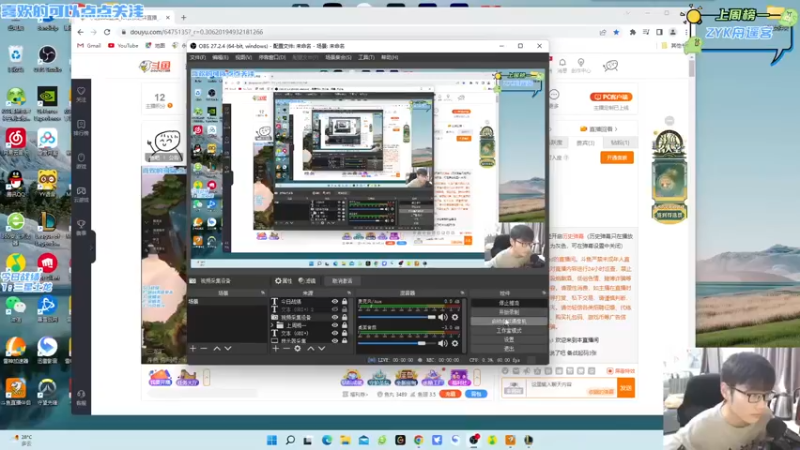This screenshot has width=800, height=450.
Task: Click 开始录制 button in OBS controls
Action: pyautogui.click(x=509, y=312)
